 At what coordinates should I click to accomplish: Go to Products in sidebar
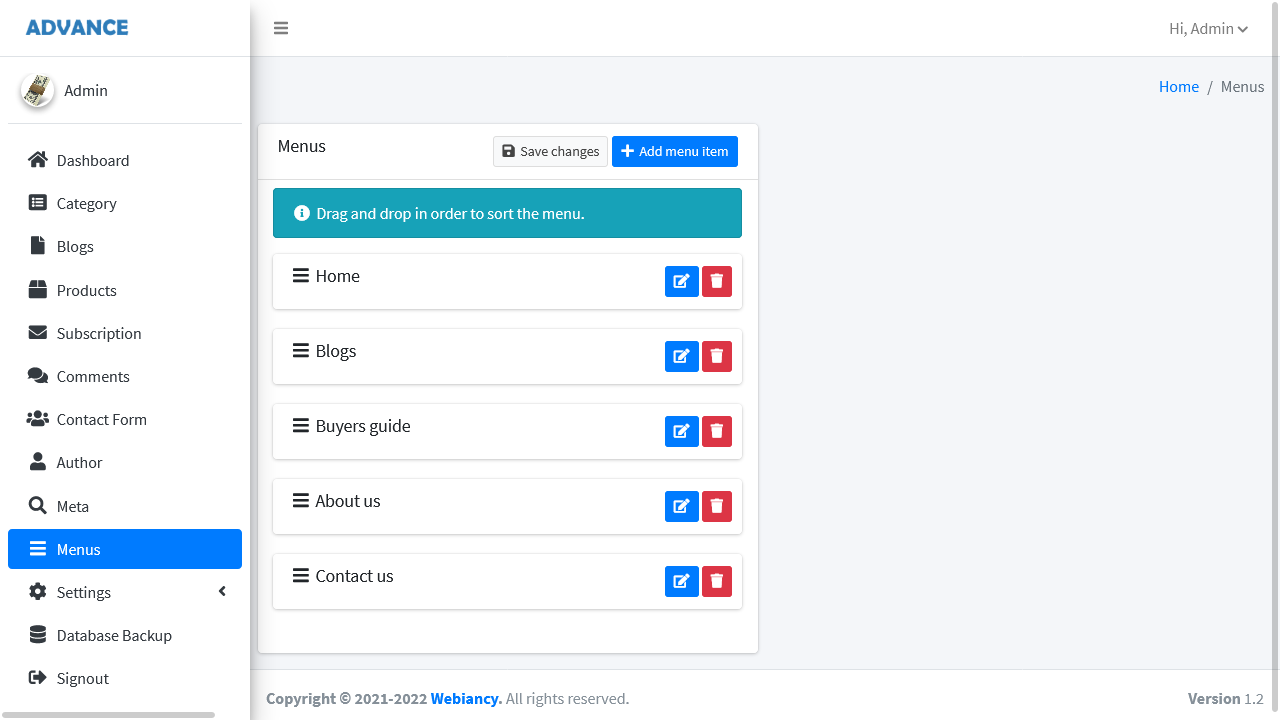pyautogui.click(x=87, y=291)
